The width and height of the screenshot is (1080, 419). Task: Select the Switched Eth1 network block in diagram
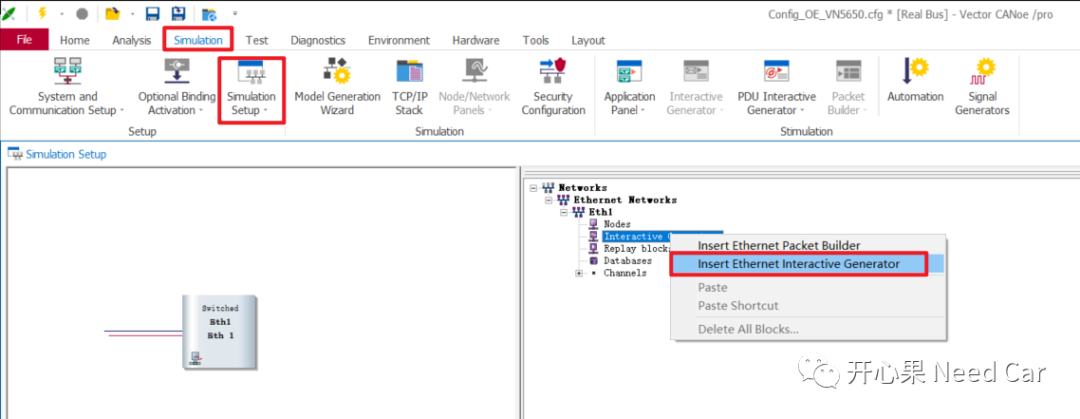pos(220,332)
